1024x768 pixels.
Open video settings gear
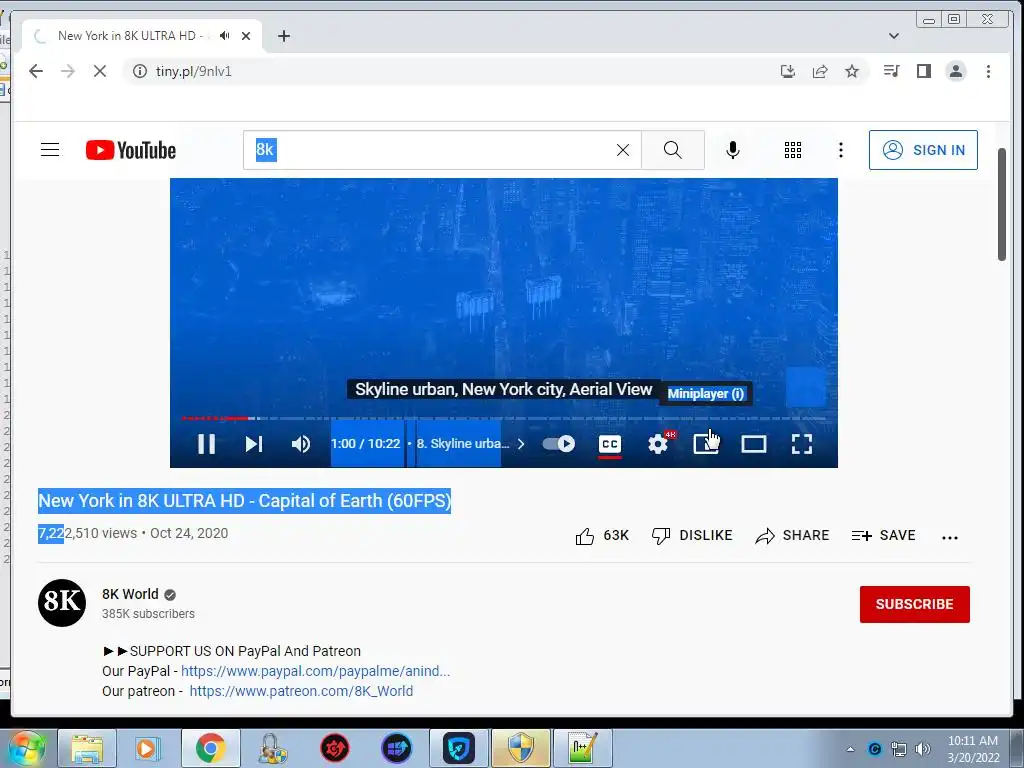tap(658, 444)
